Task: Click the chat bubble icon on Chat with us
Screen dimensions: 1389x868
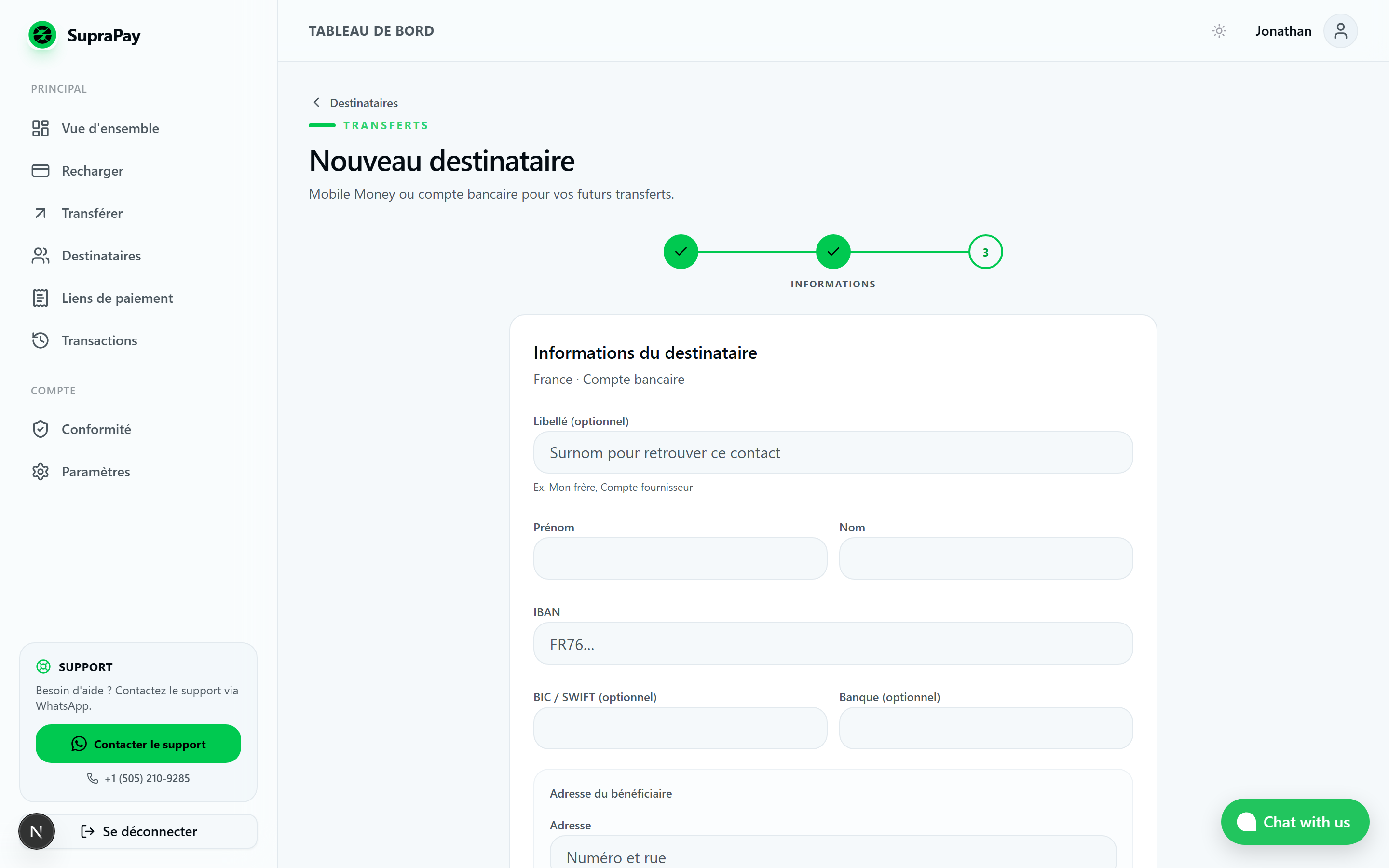Action: 1246,822
